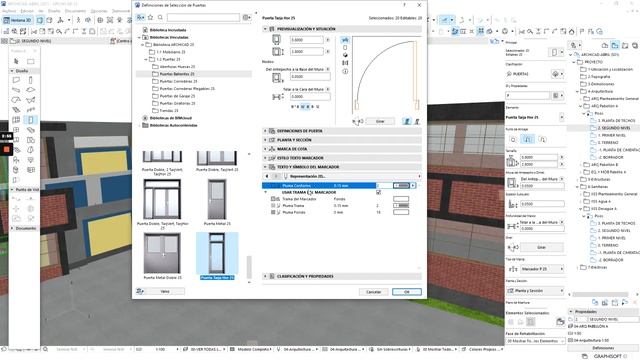Open help question mark in dialog title
The image size is (640, 360).
tap(404, 5)
